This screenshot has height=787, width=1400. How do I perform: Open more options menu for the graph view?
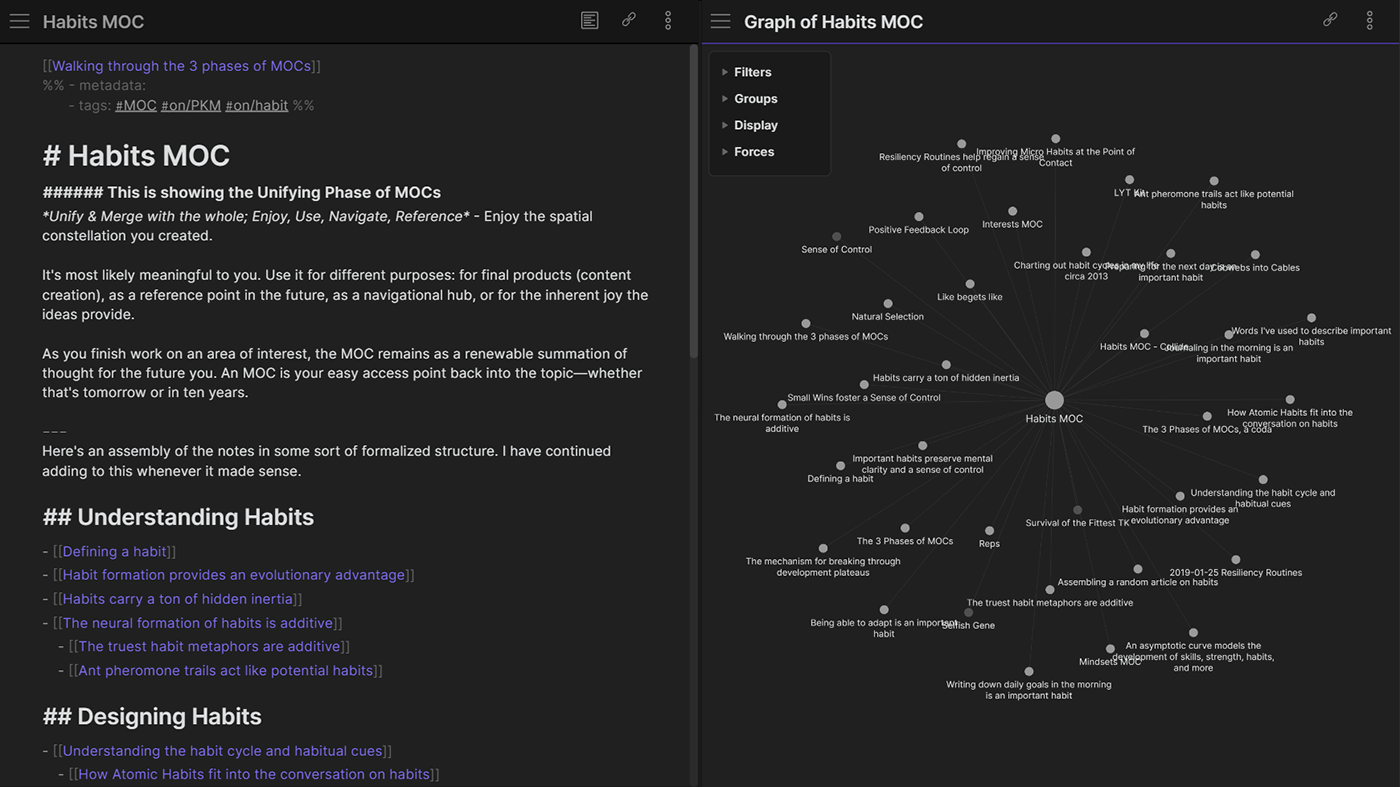click(x=1369, y=20)
